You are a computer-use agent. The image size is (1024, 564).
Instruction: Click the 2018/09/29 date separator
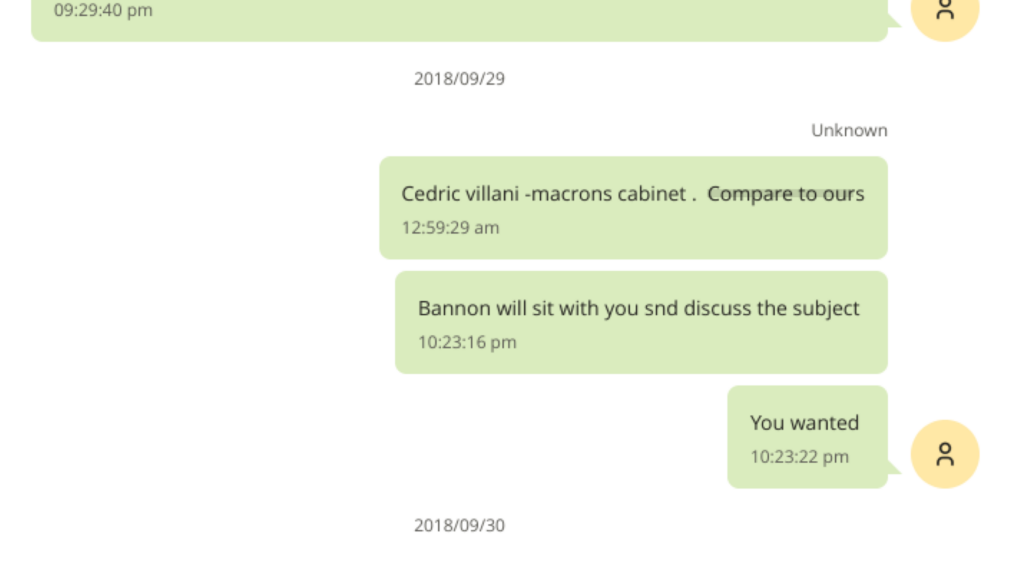point(459,78)
